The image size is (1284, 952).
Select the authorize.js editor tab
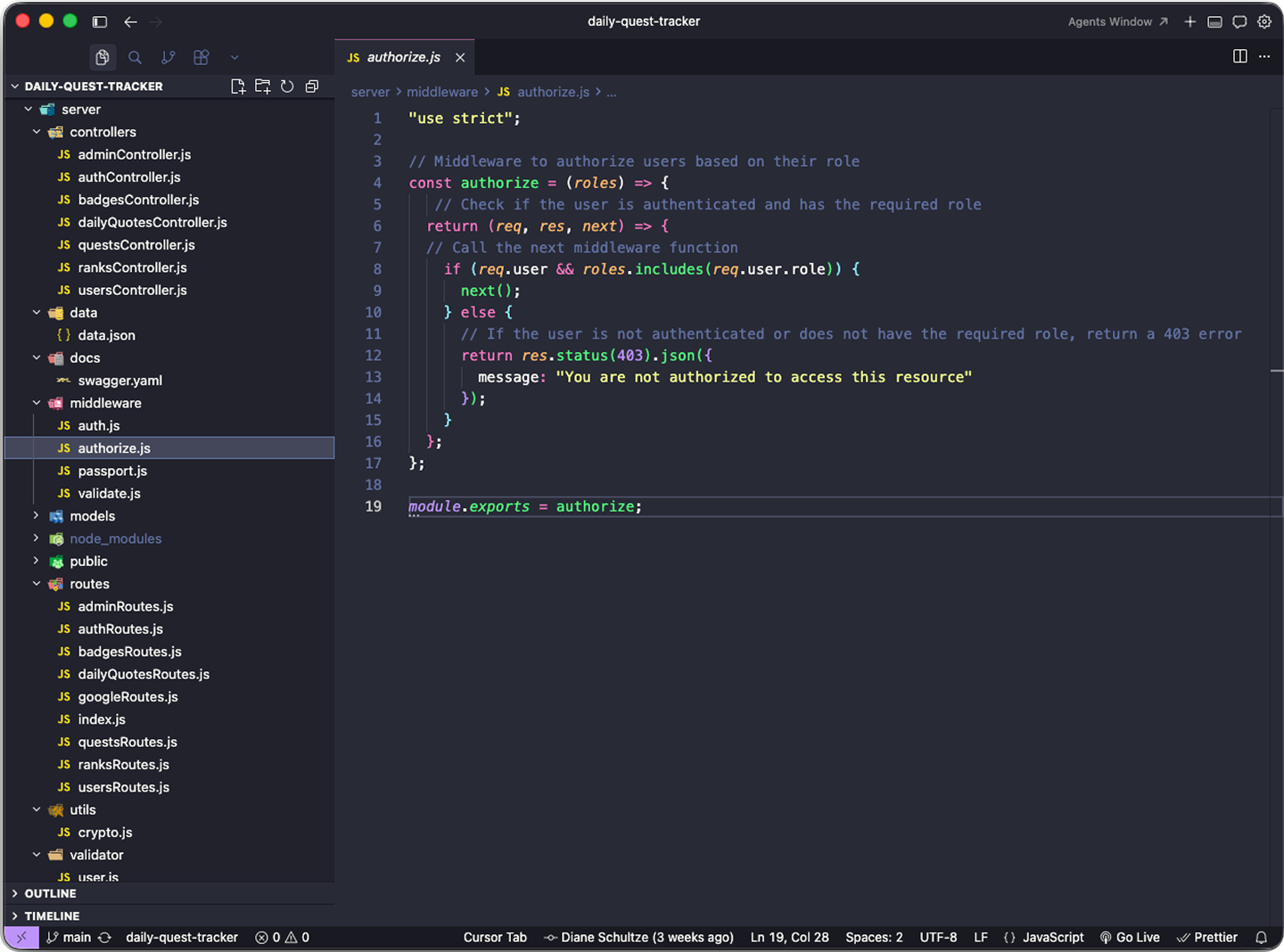click(x=403, y=57)
